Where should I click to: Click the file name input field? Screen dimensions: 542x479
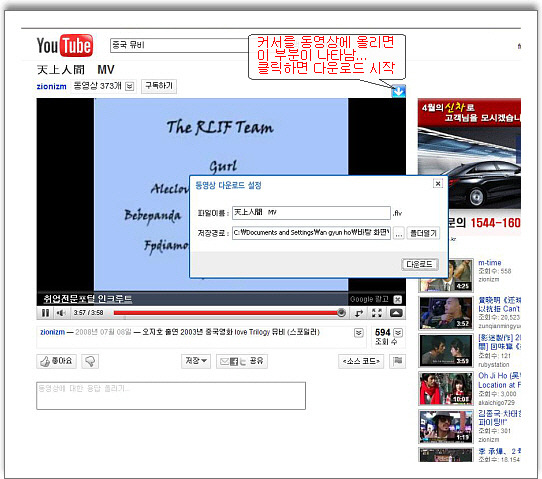tap(311, 213)
